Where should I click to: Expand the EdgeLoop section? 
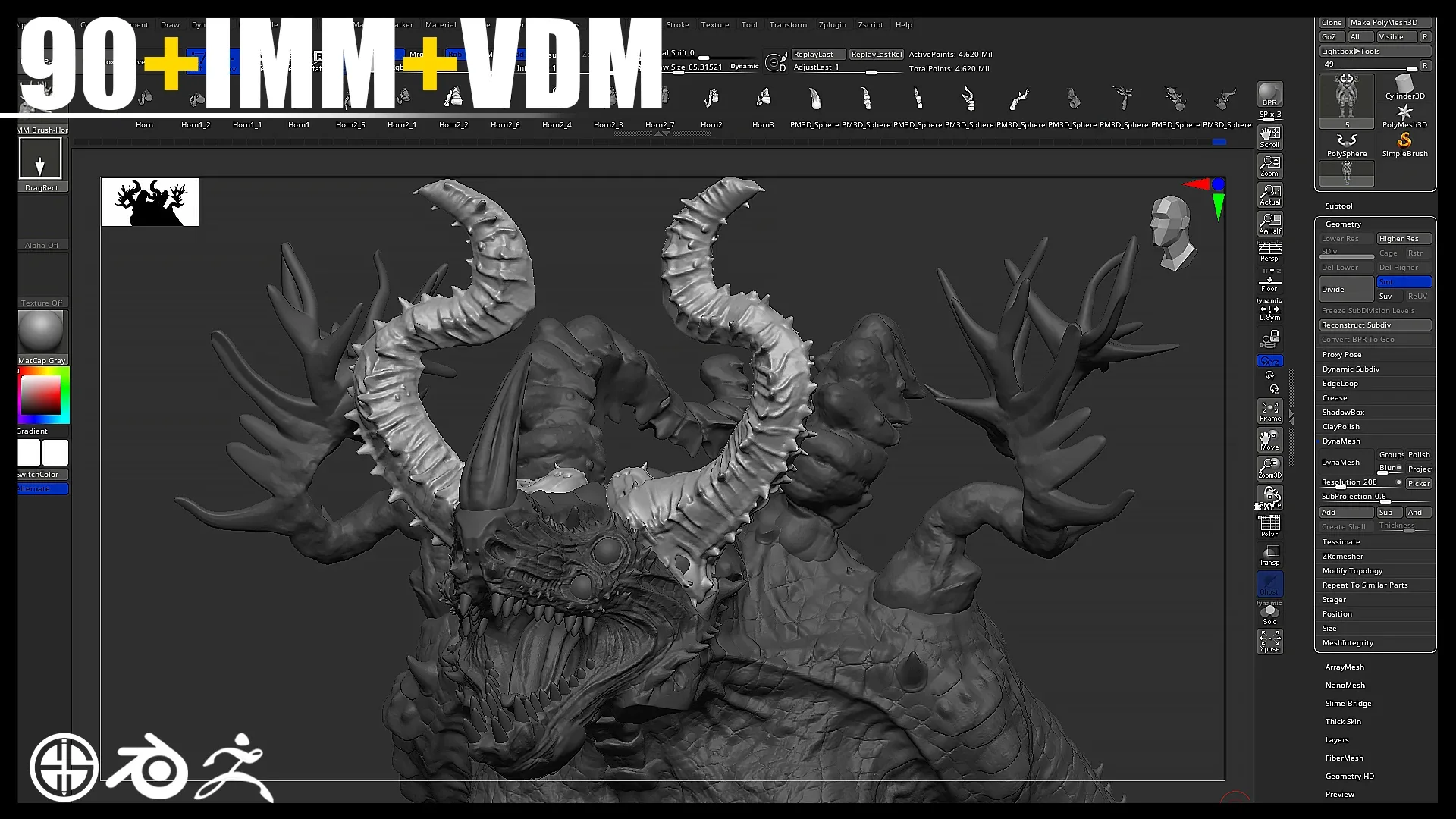(1340, 384)
